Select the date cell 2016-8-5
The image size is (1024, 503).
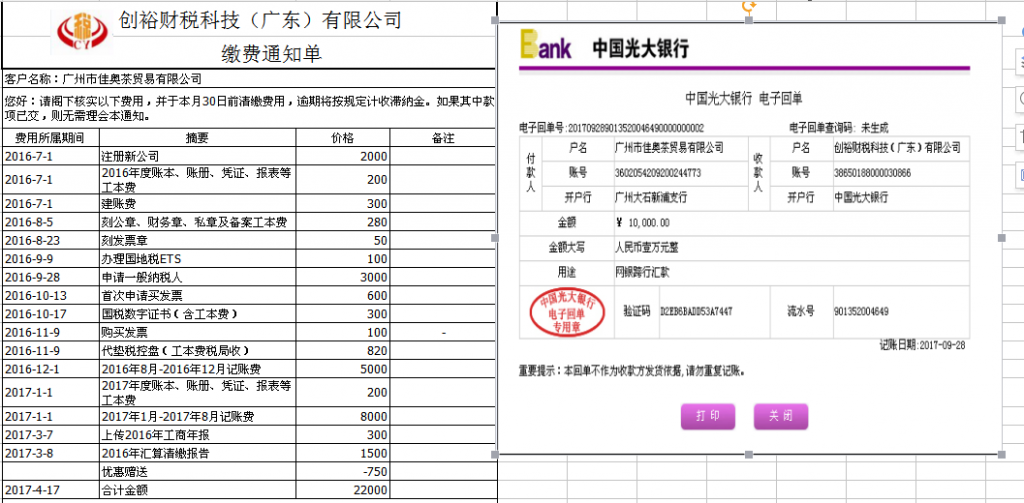pyautogui.click(x=50, y=222)
